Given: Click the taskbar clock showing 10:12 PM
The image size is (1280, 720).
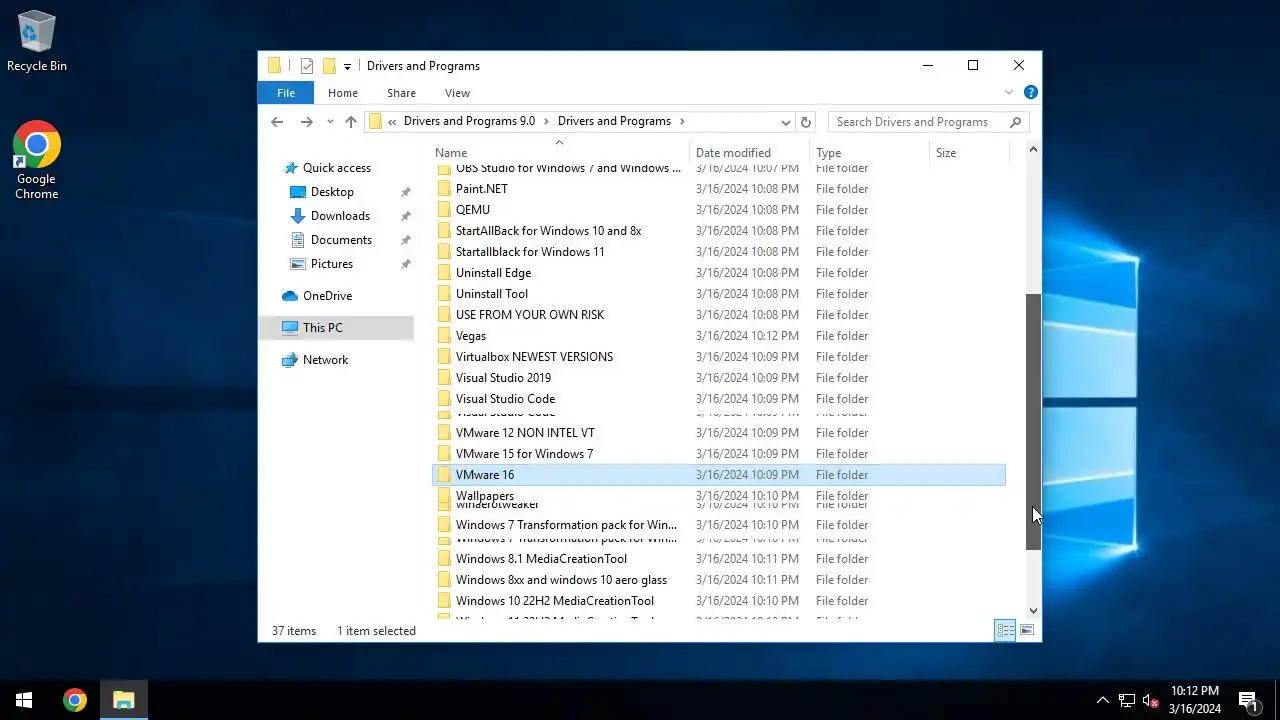Looking at the screenshot, I should [x=1195, y=700].
